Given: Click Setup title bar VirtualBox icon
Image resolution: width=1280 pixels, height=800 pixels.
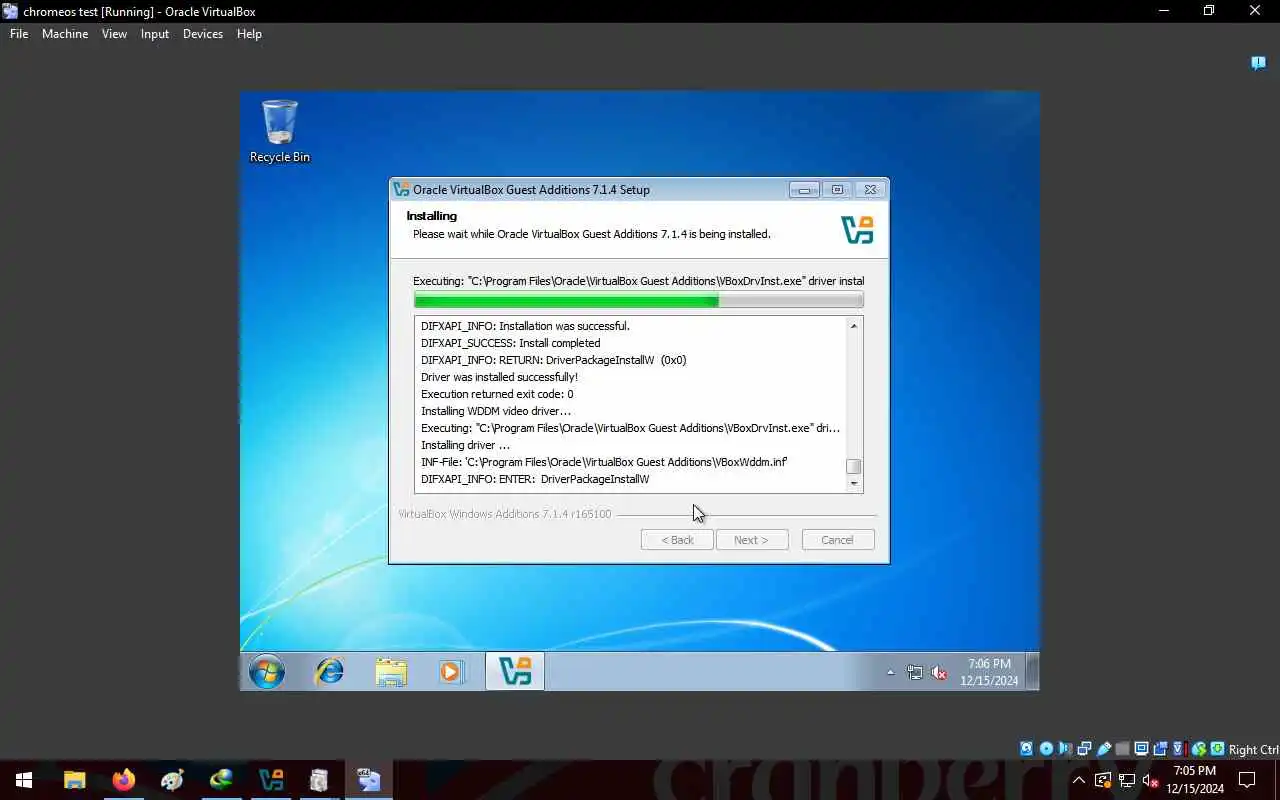Looking at the screenshot, I should point(402,189).
